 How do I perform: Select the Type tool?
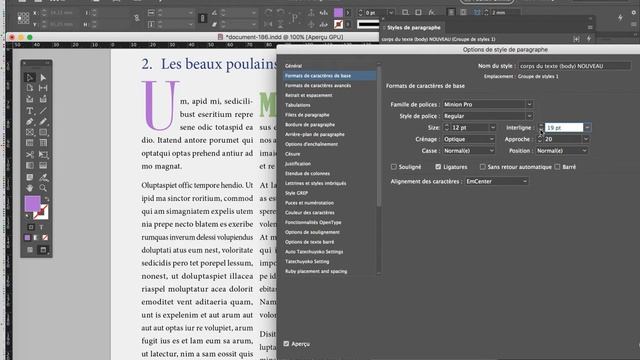pos(30,111)
